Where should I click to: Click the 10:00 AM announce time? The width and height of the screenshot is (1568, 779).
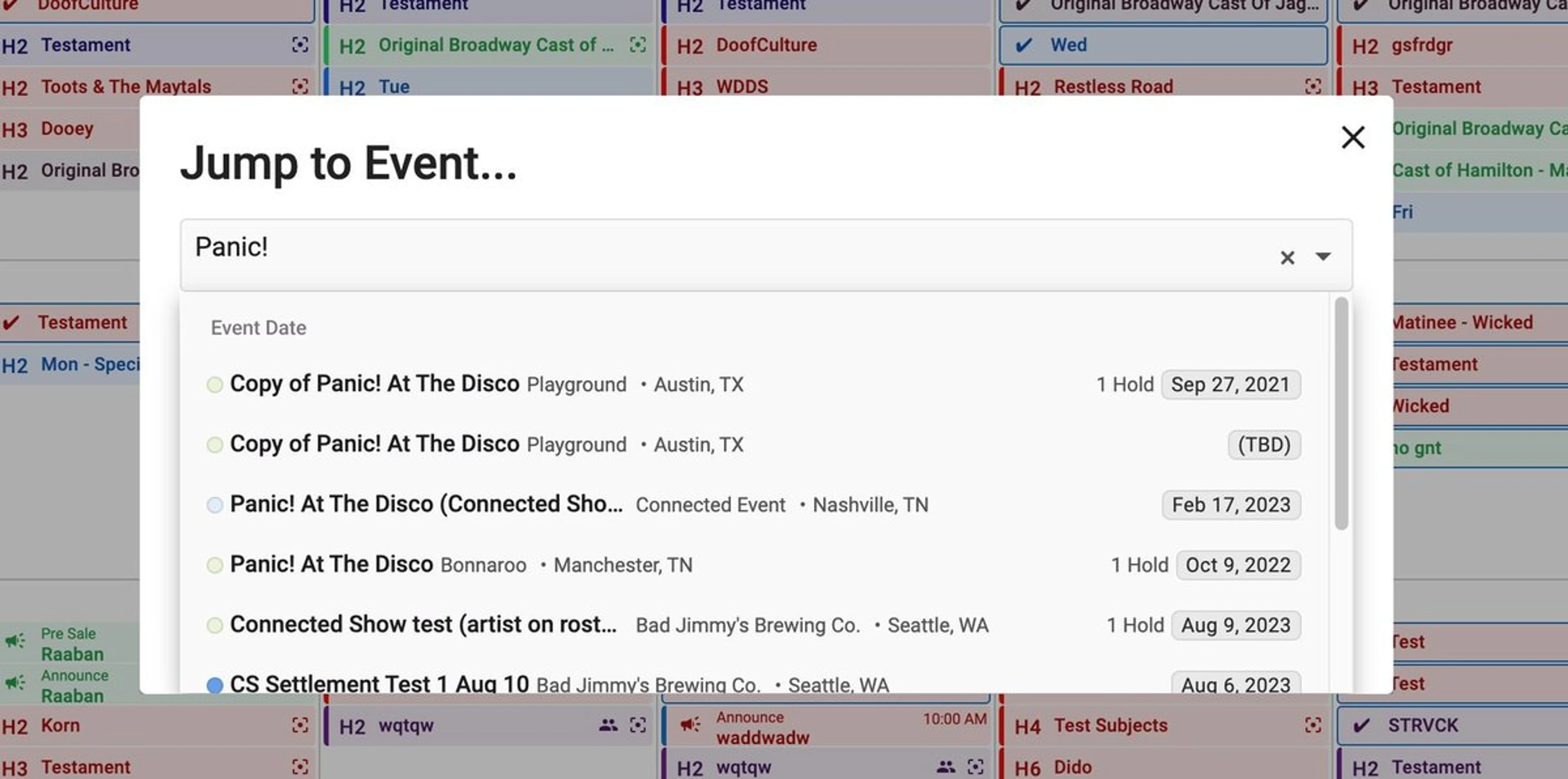[954, 719]
